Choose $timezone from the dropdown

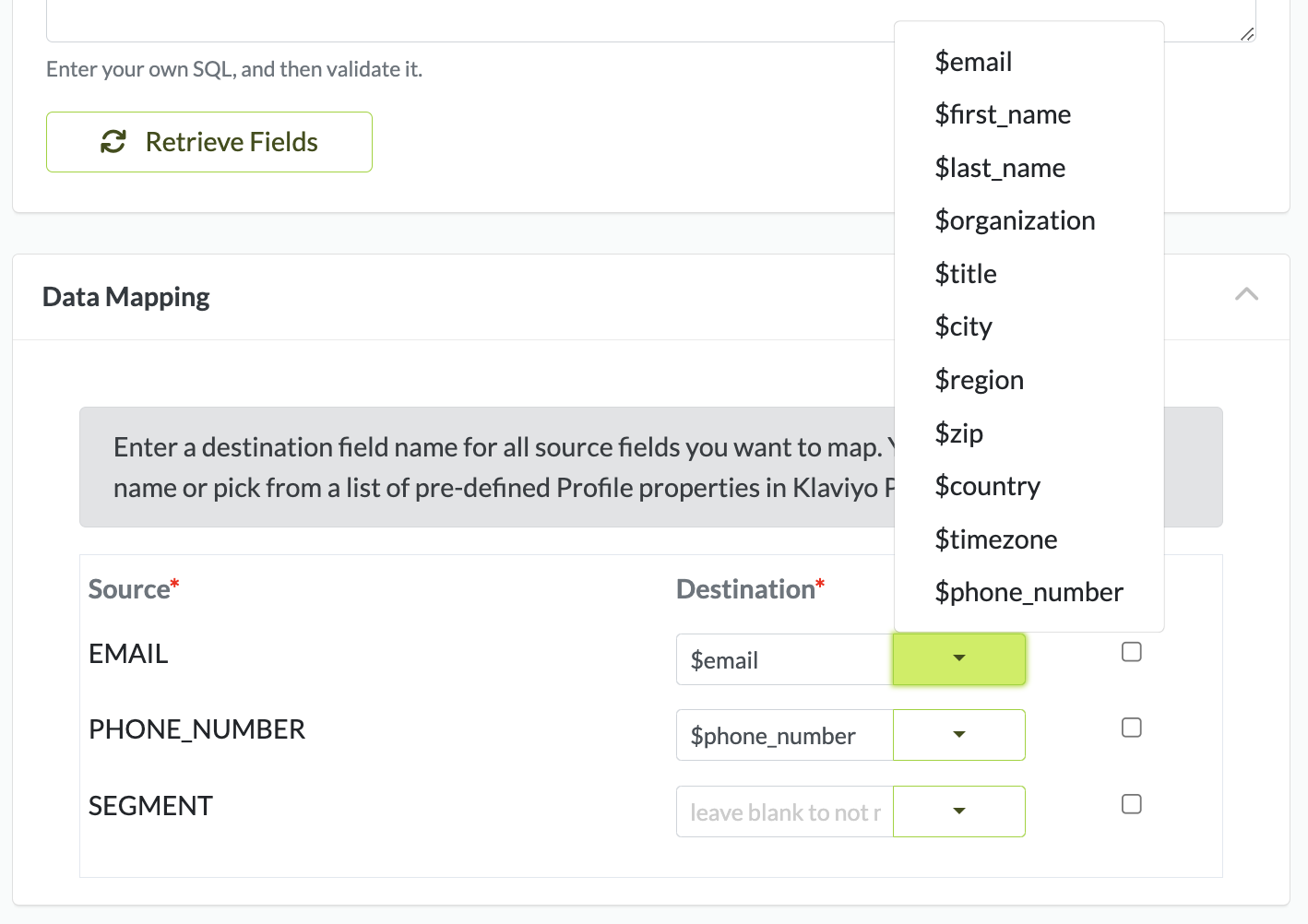(995, 539)
